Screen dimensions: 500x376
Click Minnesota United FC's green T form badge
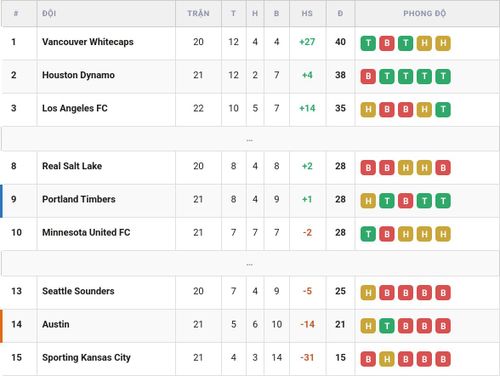pyautogui.click(x=368, y=234)
